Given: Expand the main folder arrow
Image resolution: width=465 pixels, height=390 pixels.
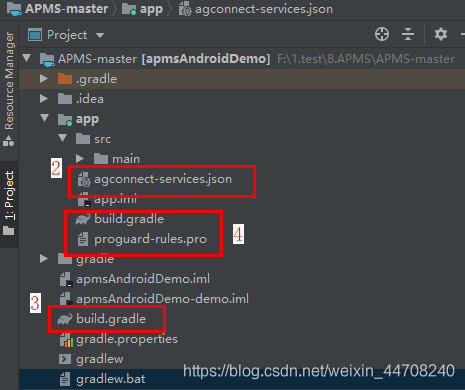Looking at the screenshot, I should click(x=80, y=159).
